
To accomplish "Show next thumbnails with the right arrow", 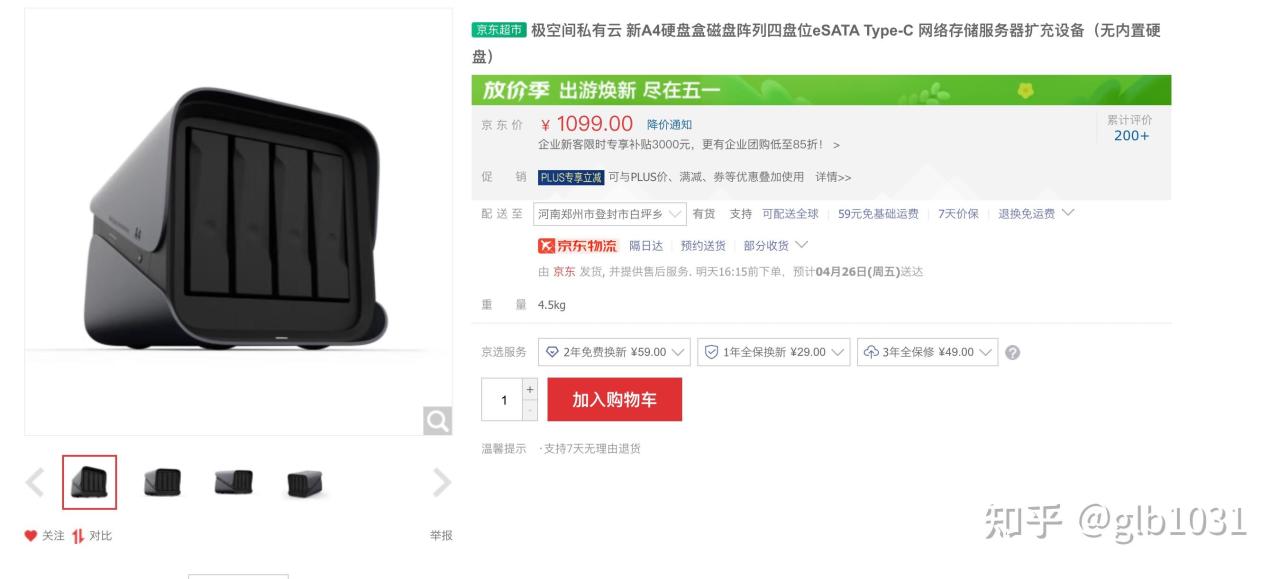I will (441, 483).
